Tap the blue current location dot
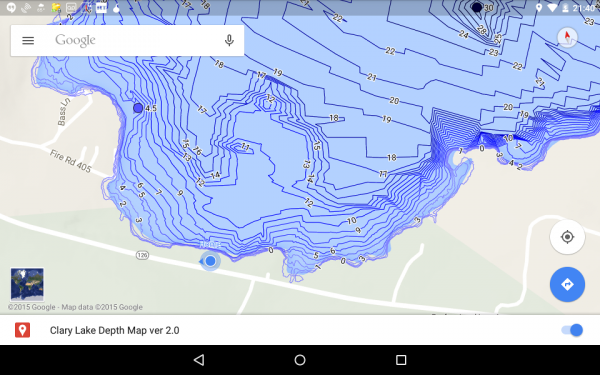Image resolution: width=600 pixels, height=375 pixels. point(210,261)
